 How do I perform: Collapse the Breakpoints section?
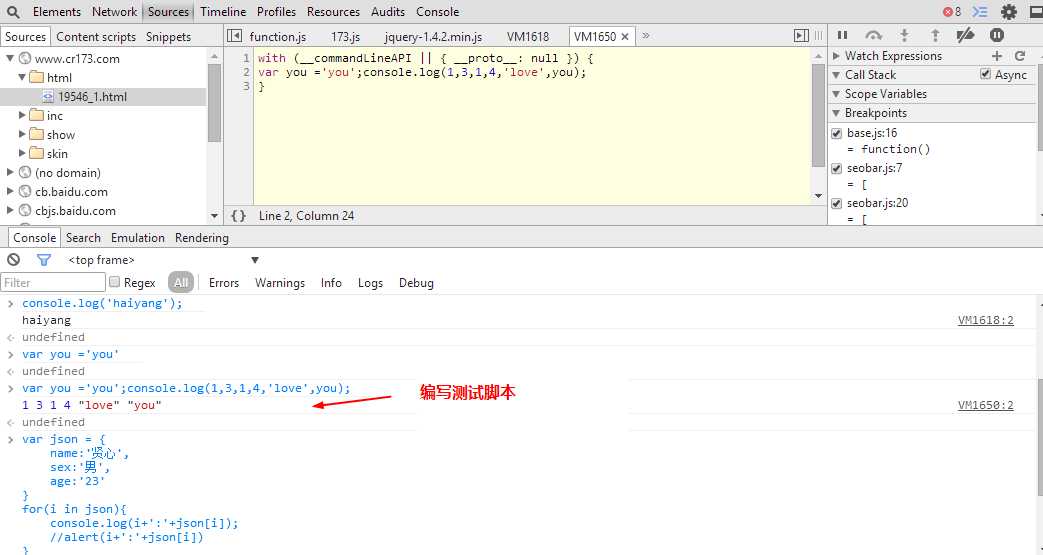click(837, 113)
